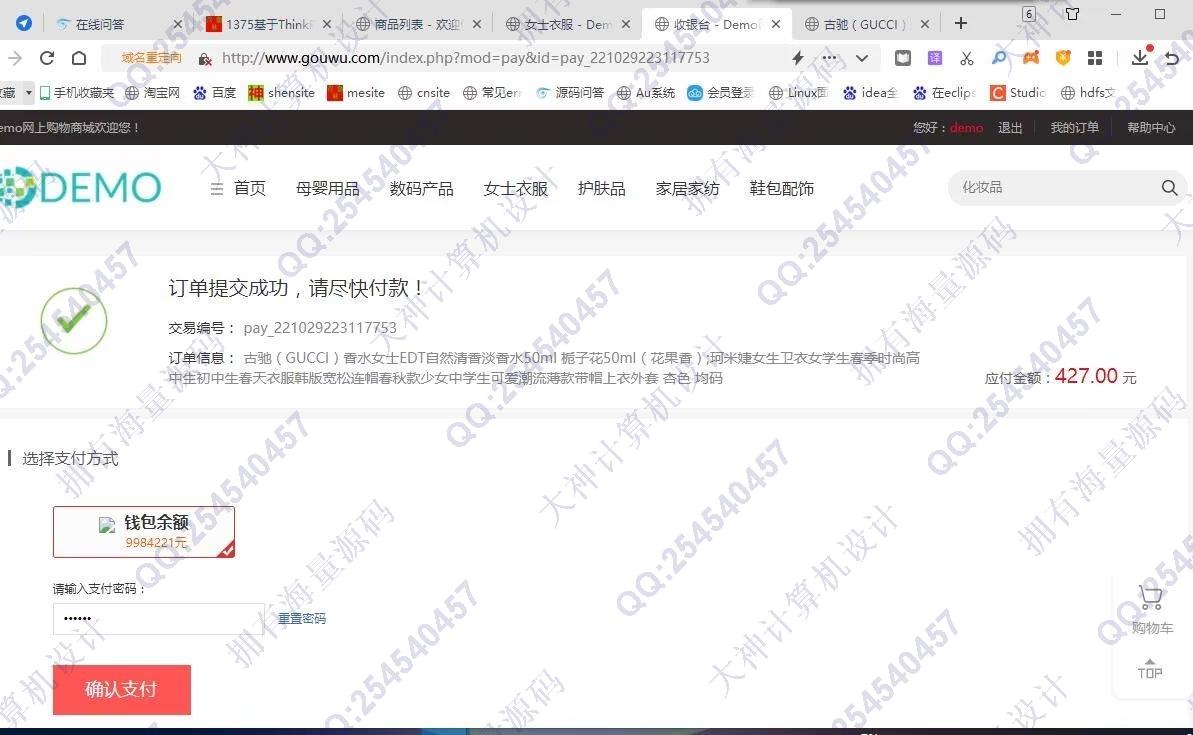Viewport: 1193px width, 735px height.
Task: Click transaction number pay_221029223117753 text
Action: click(320, 328)
